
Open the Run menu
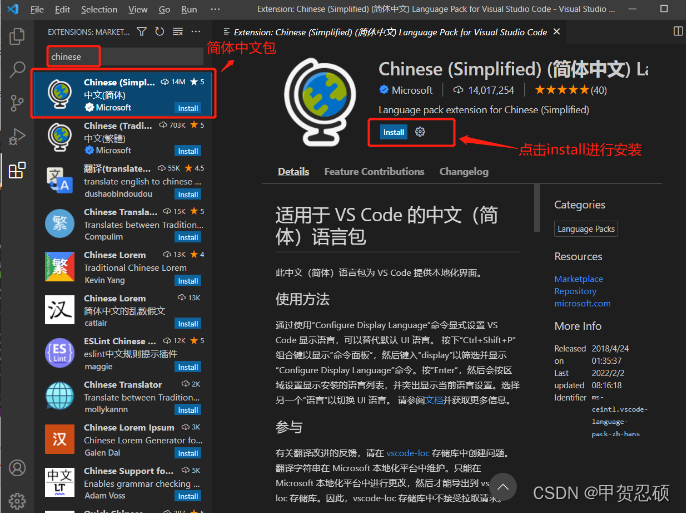[189, 9]
